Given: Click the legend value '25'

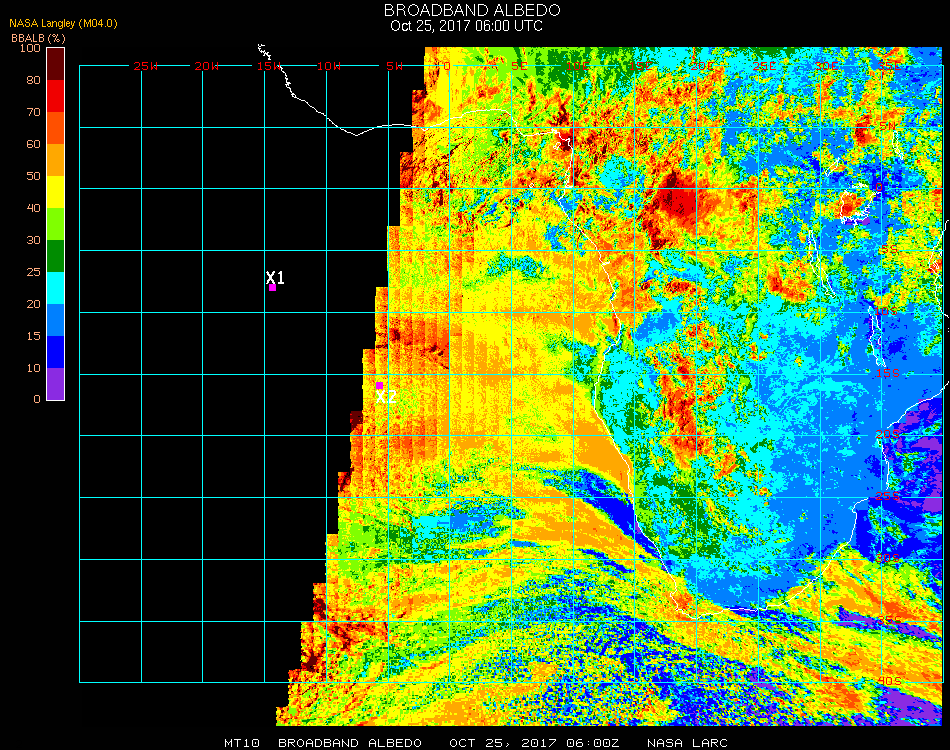Looking at the screenshot, I should [33, 272].
